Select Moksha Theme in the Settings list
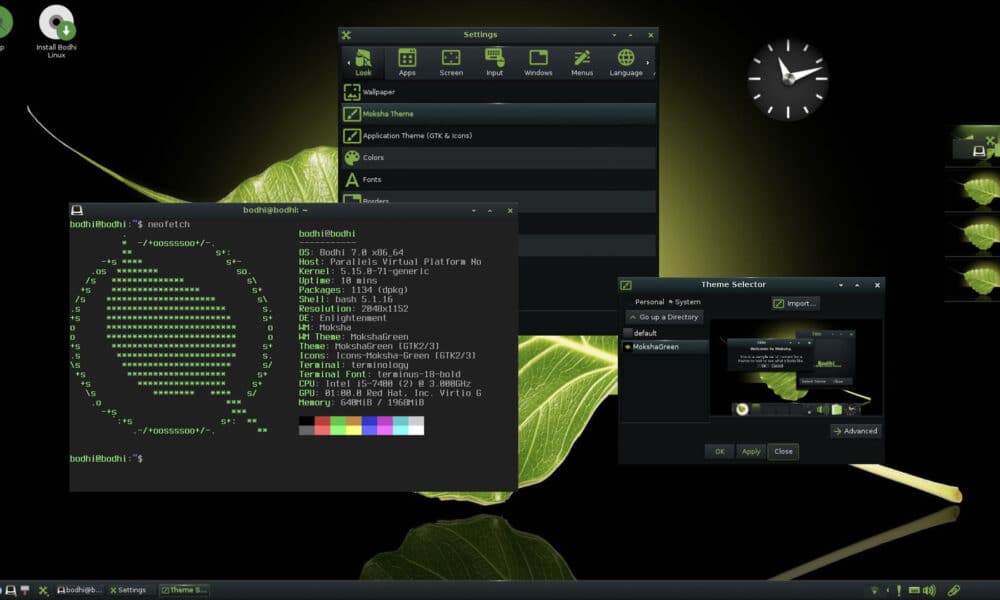The height and width of the screenshot is (600, 1000). tap(499, 113)
